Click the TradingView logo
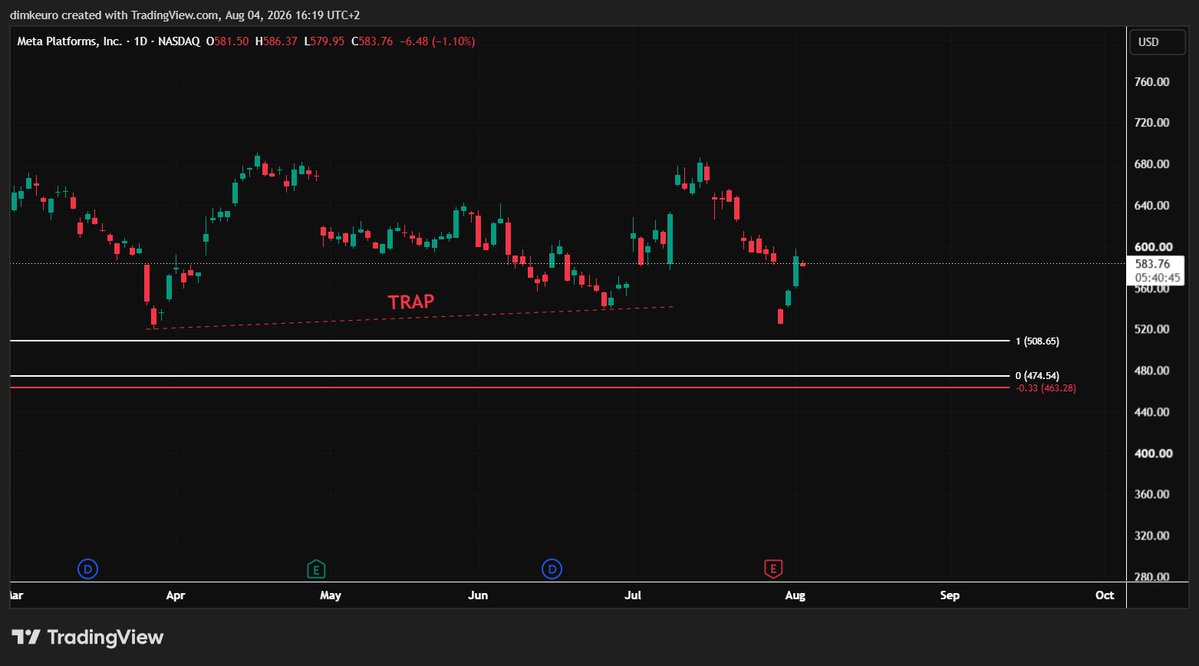1199x666 pixels. coord(87,637)
